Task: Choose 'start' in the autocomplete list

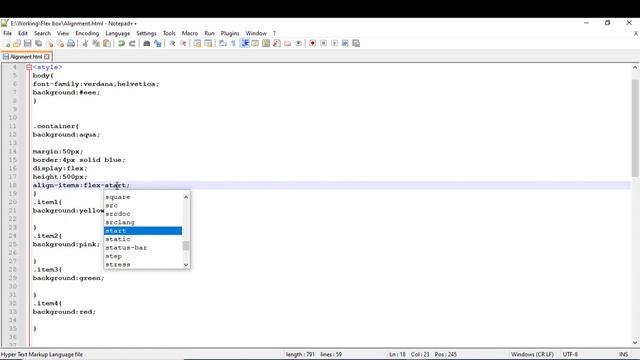Action: click(x=143, y=231)
